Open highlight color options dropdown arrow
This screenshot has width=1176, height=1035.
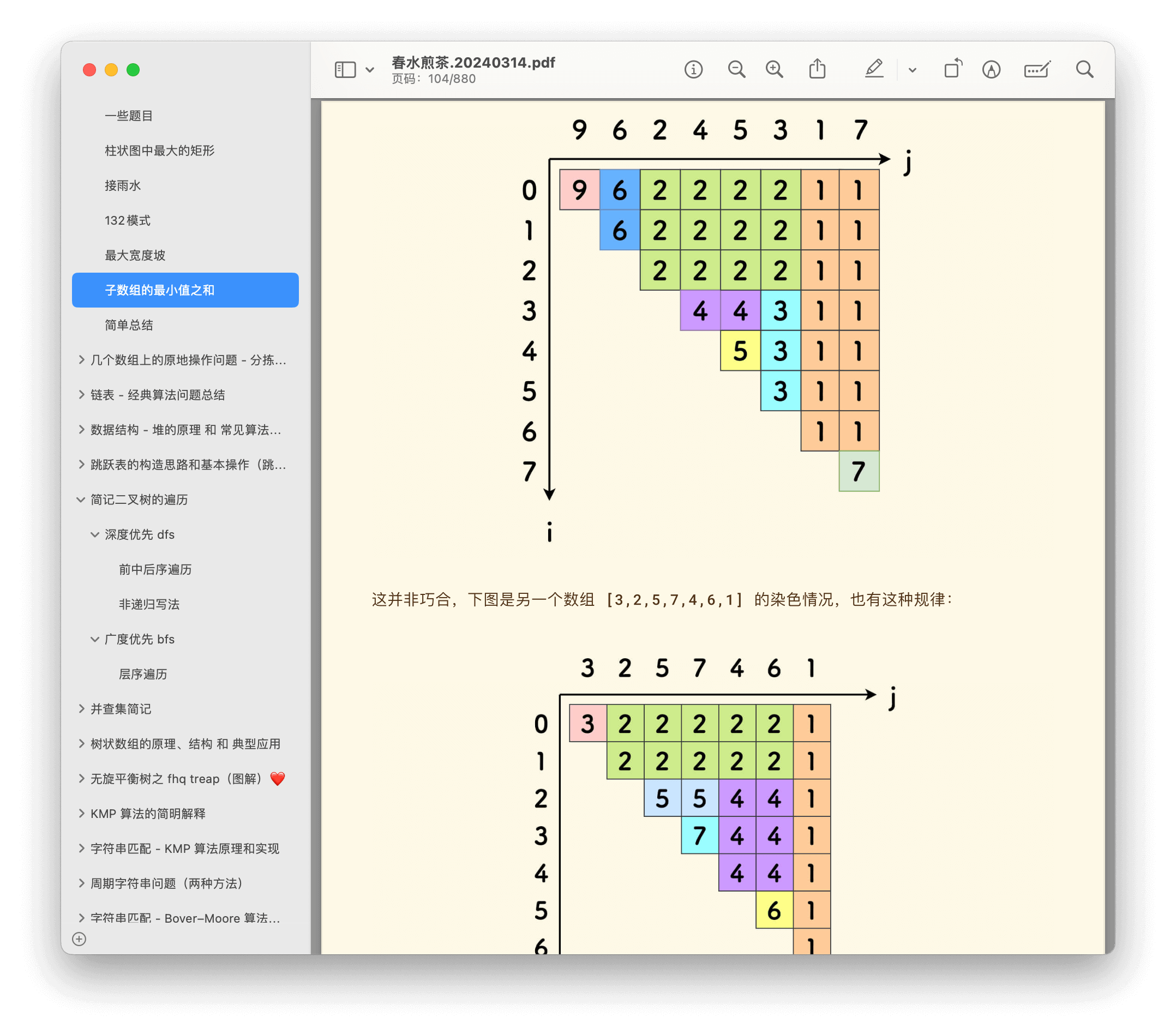(x=913, y=70)
